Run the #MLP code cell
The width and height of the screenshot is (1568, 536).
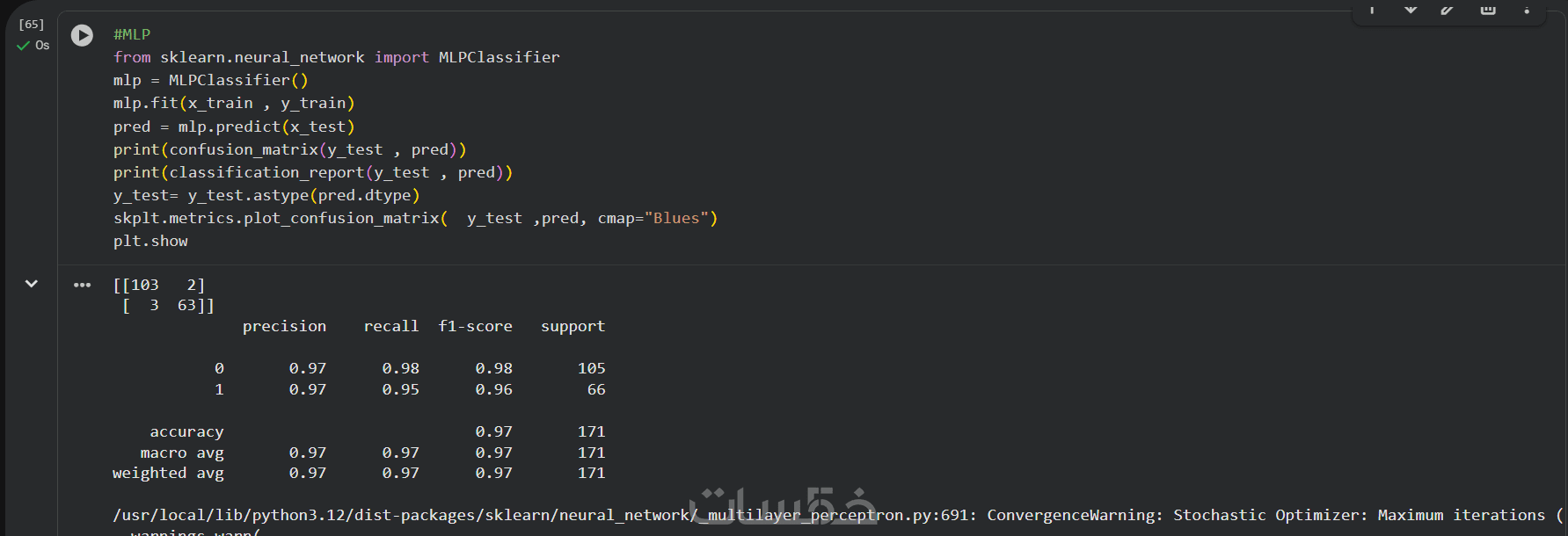[x=82, y=35]
